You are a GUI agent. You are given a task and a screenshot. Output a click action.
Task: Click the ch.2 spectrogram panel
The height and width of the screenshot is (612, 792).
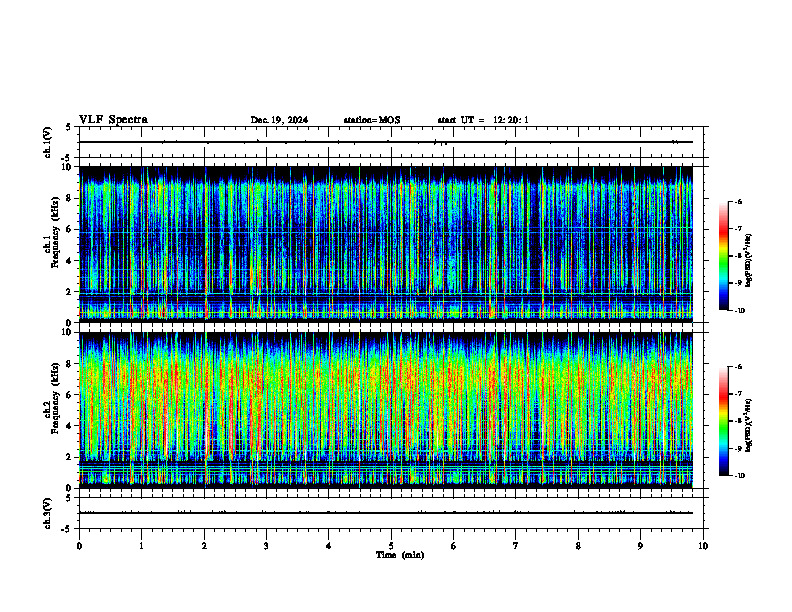click(x=386, y=410)
